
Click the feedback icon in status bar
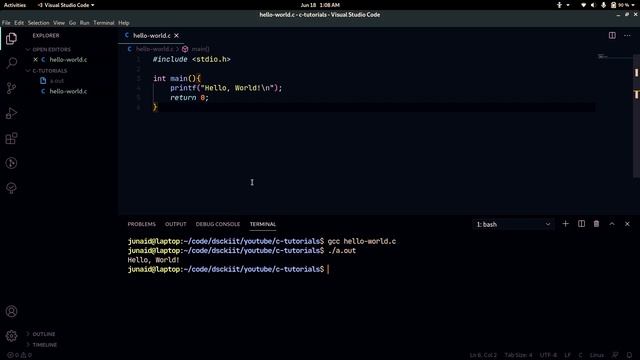pyautogui.click(x=615, y=355)
